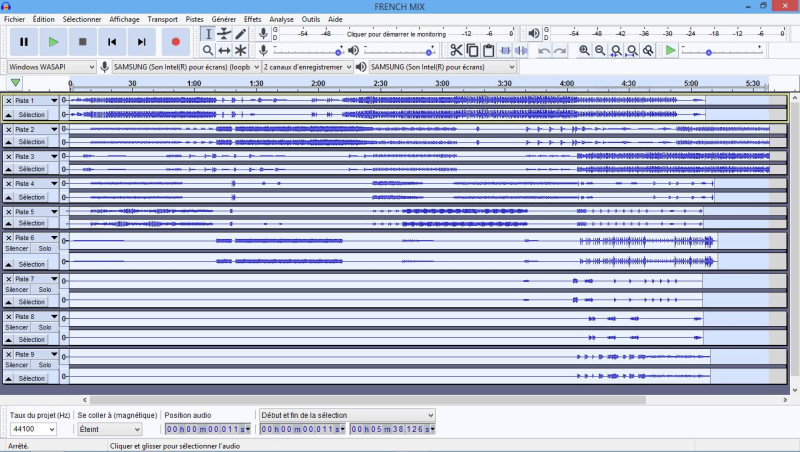Skip to start of the project

[113, 41]
